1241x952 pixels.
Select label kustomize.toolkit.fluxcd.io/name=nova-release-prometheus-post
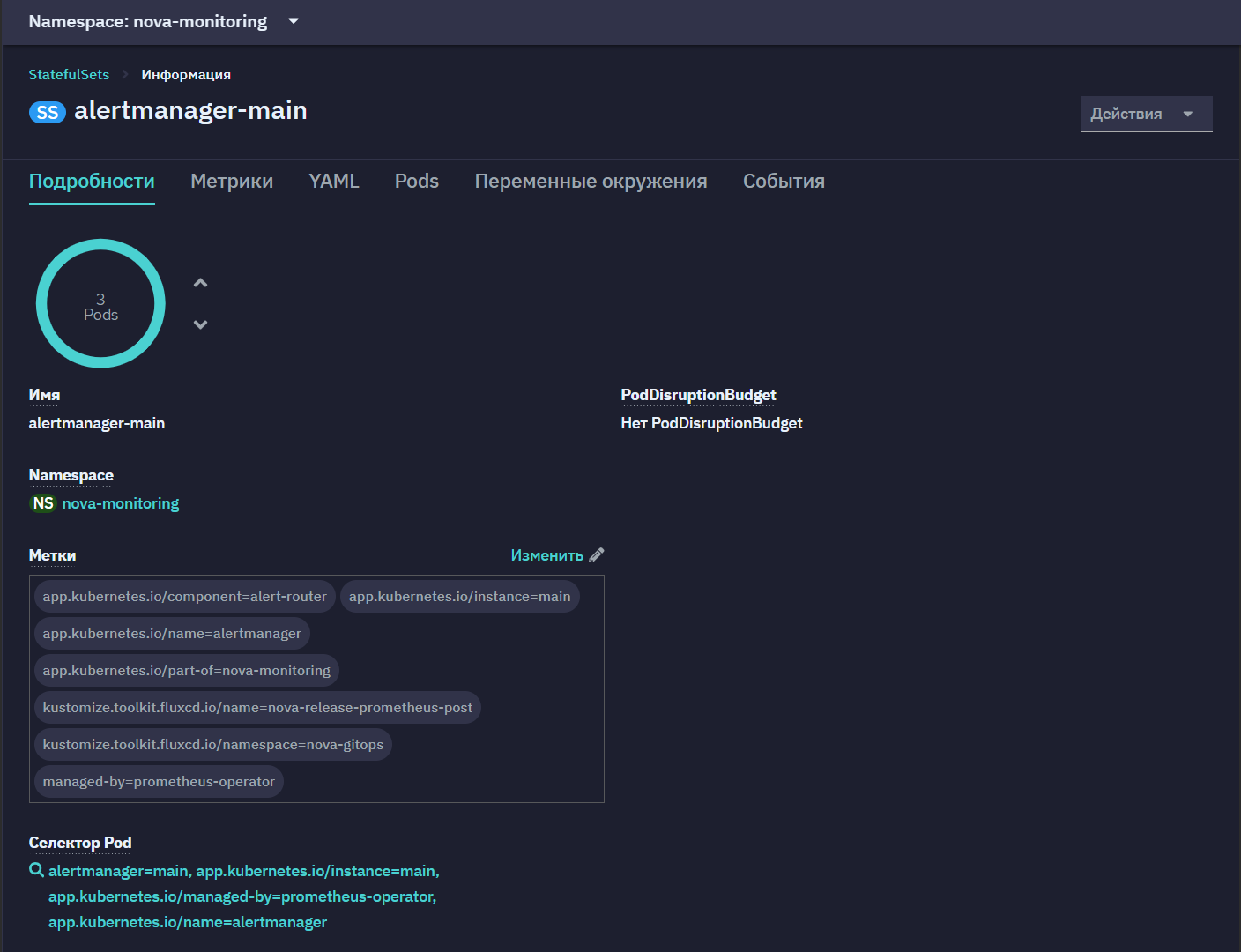point(257,708)
